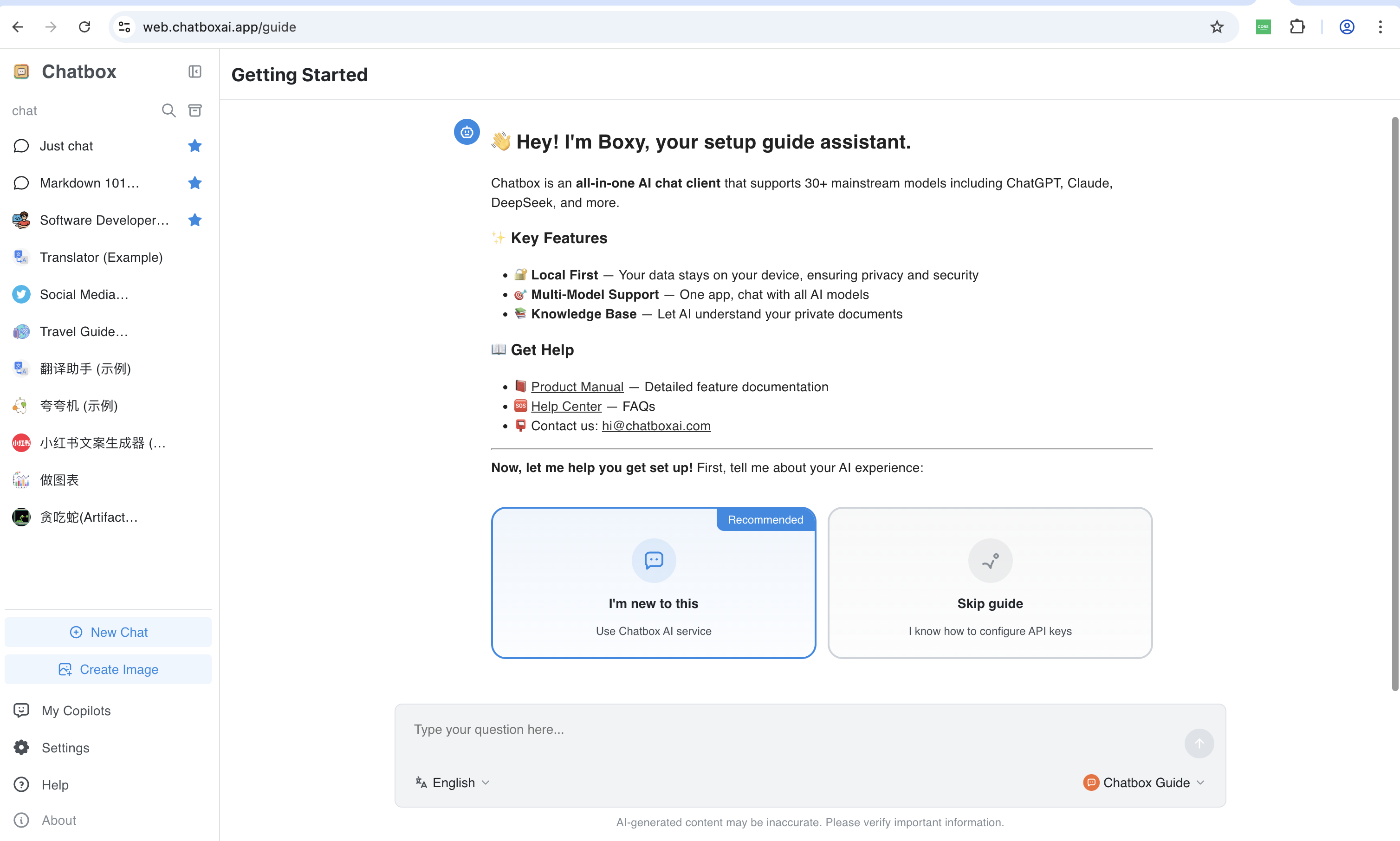1400x841 pixels.
Task: Open the browser extensions puzzle icon
Action: (x=1297, y=26)
